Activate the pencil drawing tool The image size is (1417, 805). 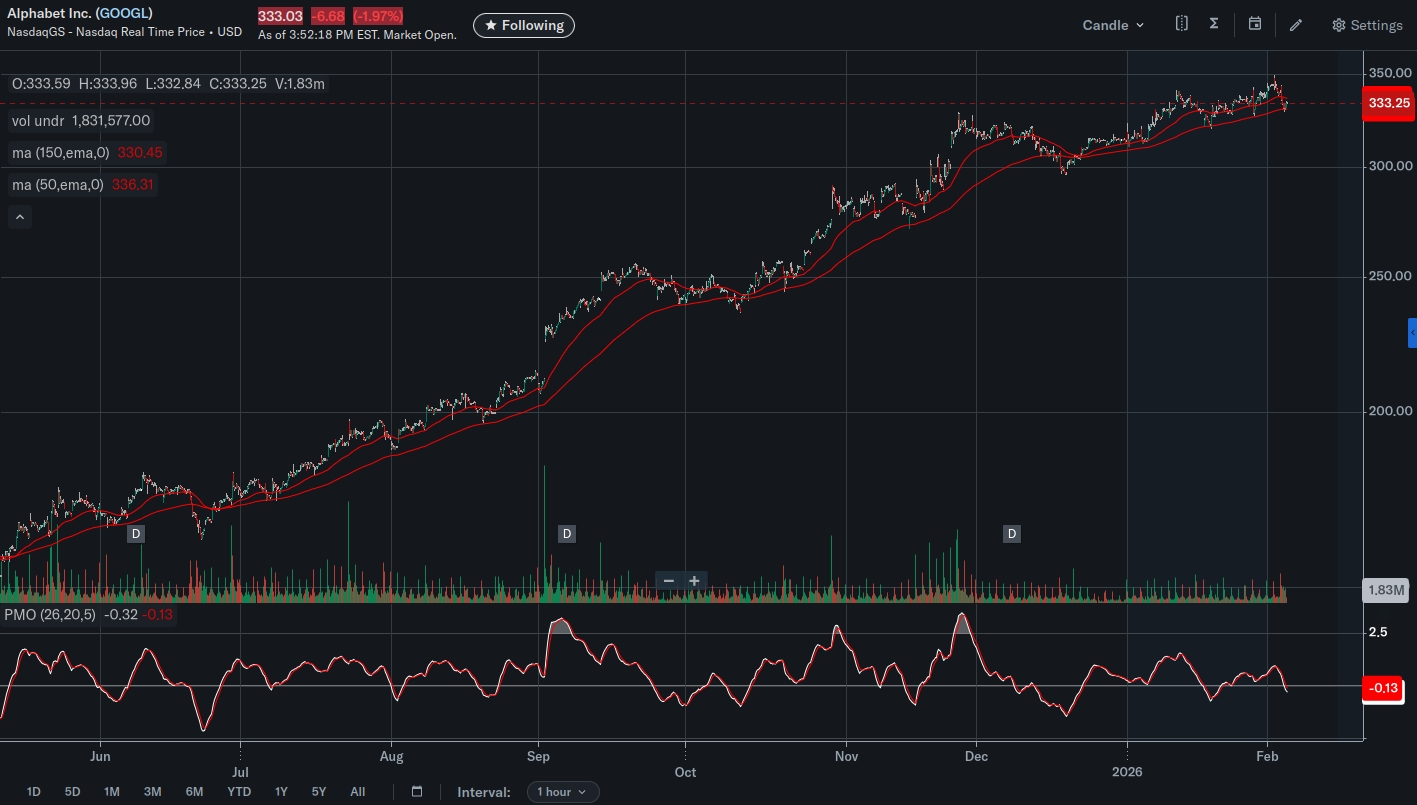[1296, 25]
